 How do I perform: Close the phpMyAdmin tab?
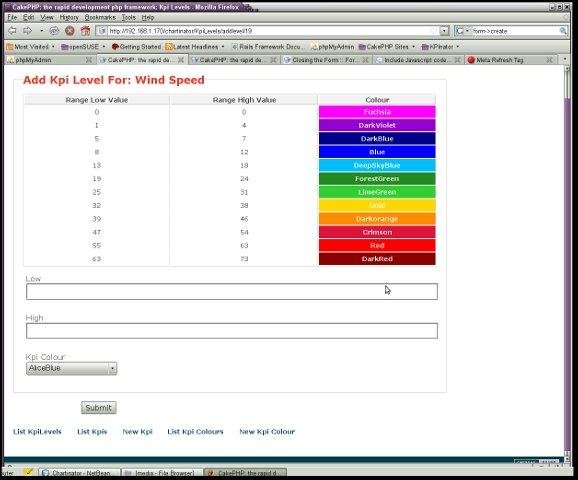click(89, 60)
